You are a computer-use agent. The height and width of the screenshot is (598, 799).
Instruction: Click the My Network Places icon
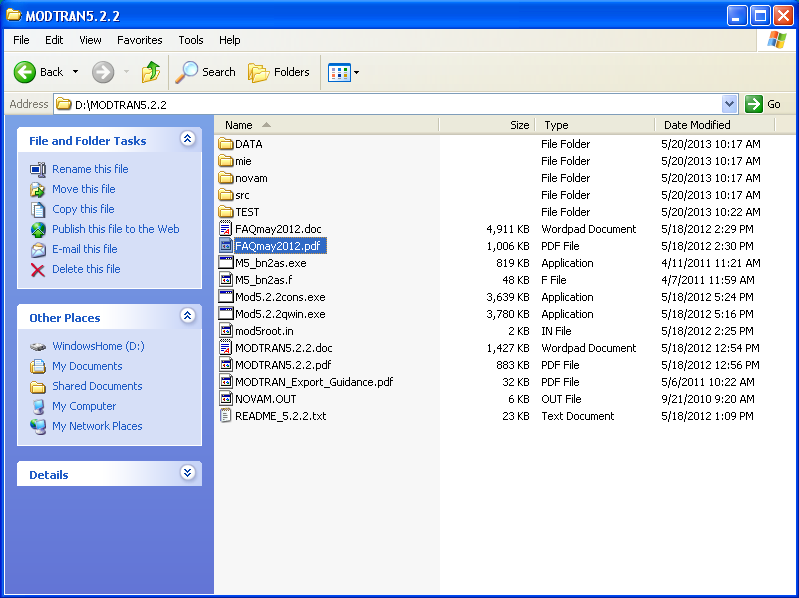tap(38, 426)
